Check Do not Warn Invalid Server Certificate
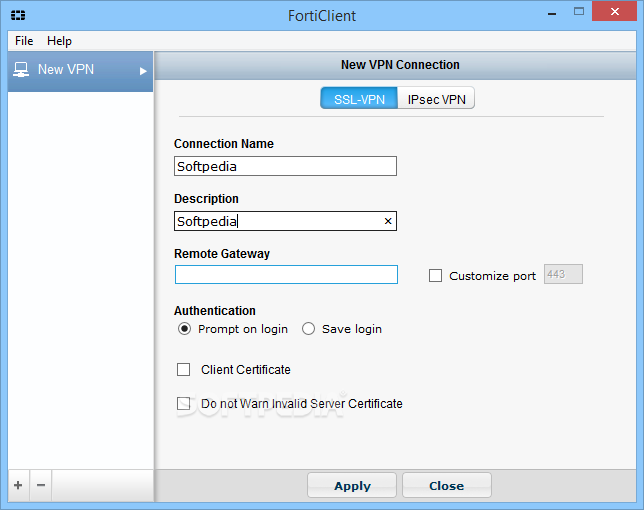Image resolution: width=644 pixels, height=510 pixels. [184, 403]
